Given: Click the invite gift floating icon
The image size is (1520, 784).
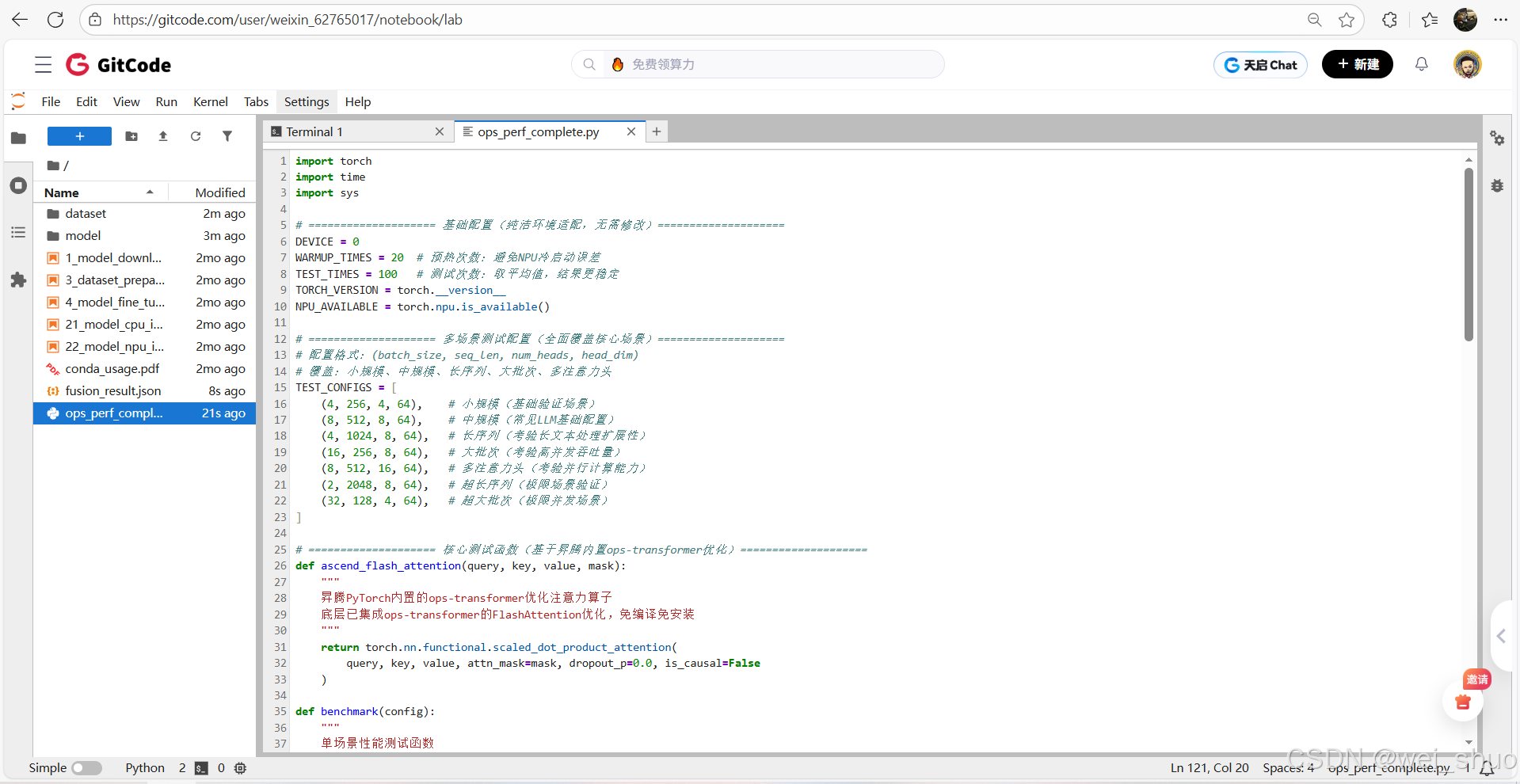Looking at the screenshot, I should (x=1463, y=701).
